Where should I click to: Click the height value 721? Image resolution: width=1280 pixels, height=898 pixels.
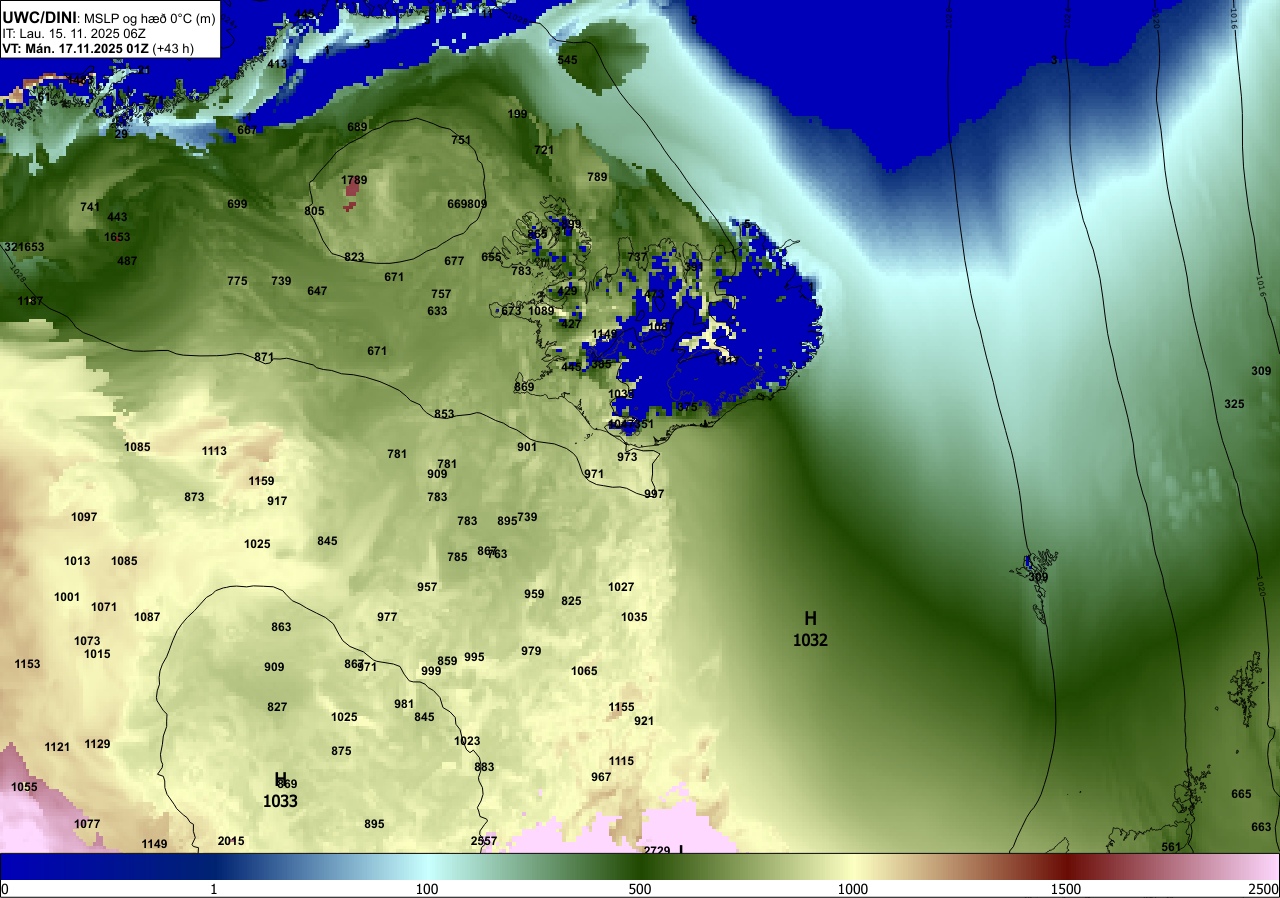pyautogui.click(x=544, y=151)
